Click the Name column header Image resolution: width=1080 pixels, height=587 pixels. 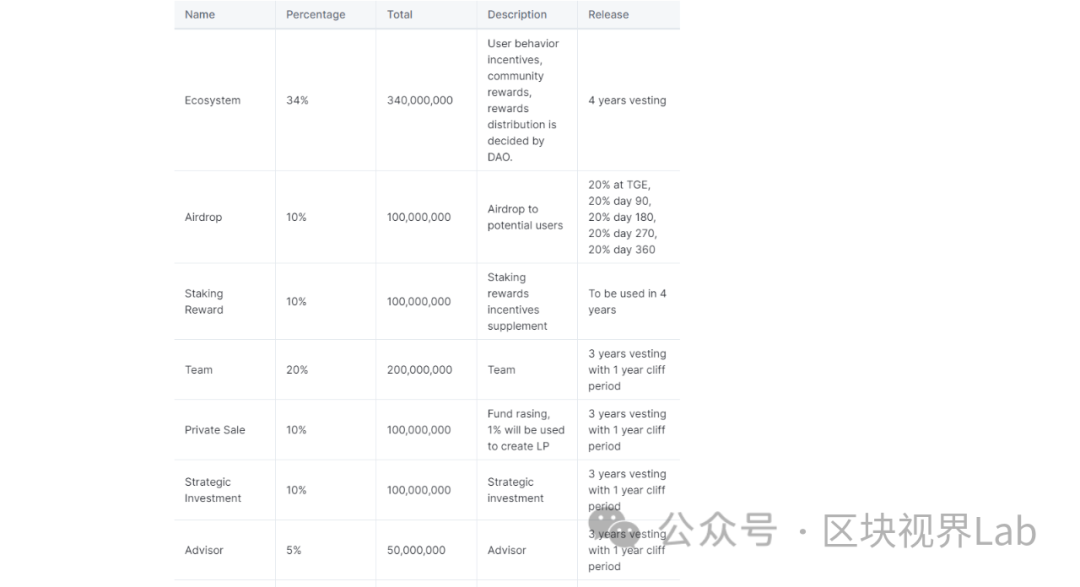pyautogui.click(x=200, y=14)
